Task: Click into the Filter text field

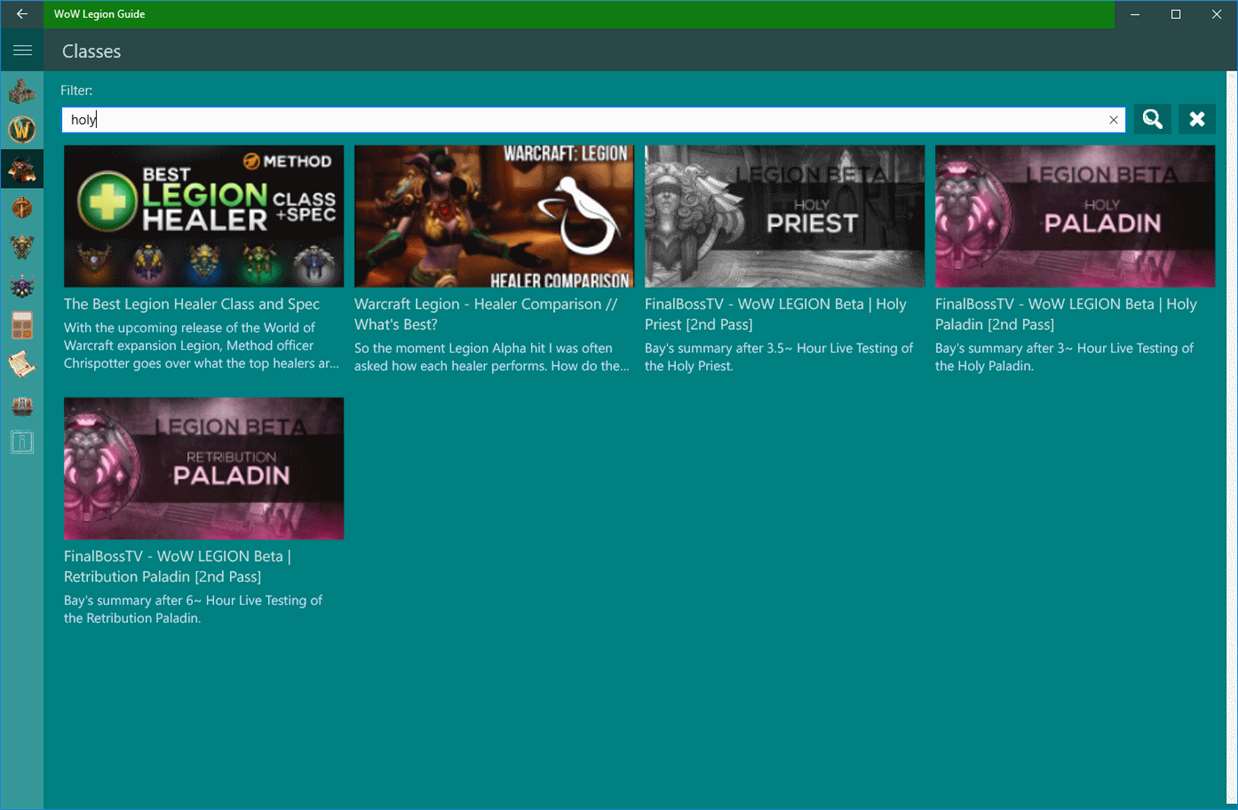Action: (593, 120)
